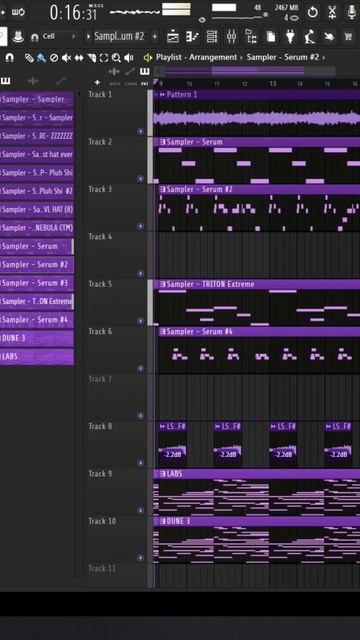Viewport: 360px width, 640px height.
Task: Open Sampler - Serum clip menu icon
Action: pyautogui.click(x=162, y=142)
